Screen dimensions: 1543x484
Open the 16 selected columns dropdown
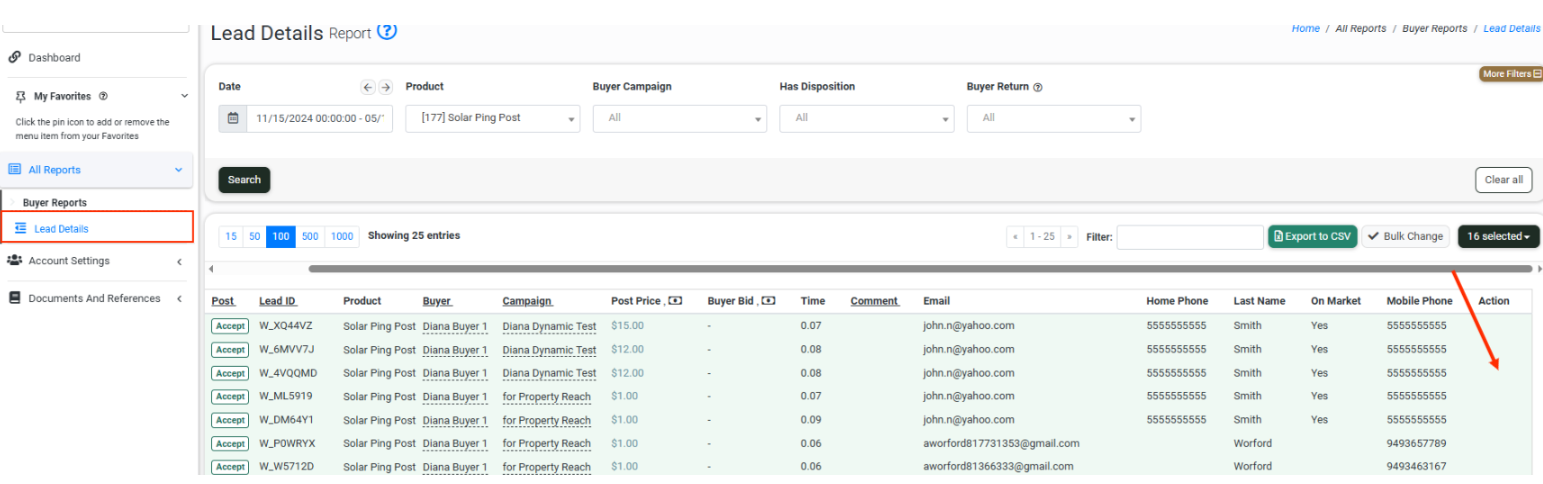1498,237
